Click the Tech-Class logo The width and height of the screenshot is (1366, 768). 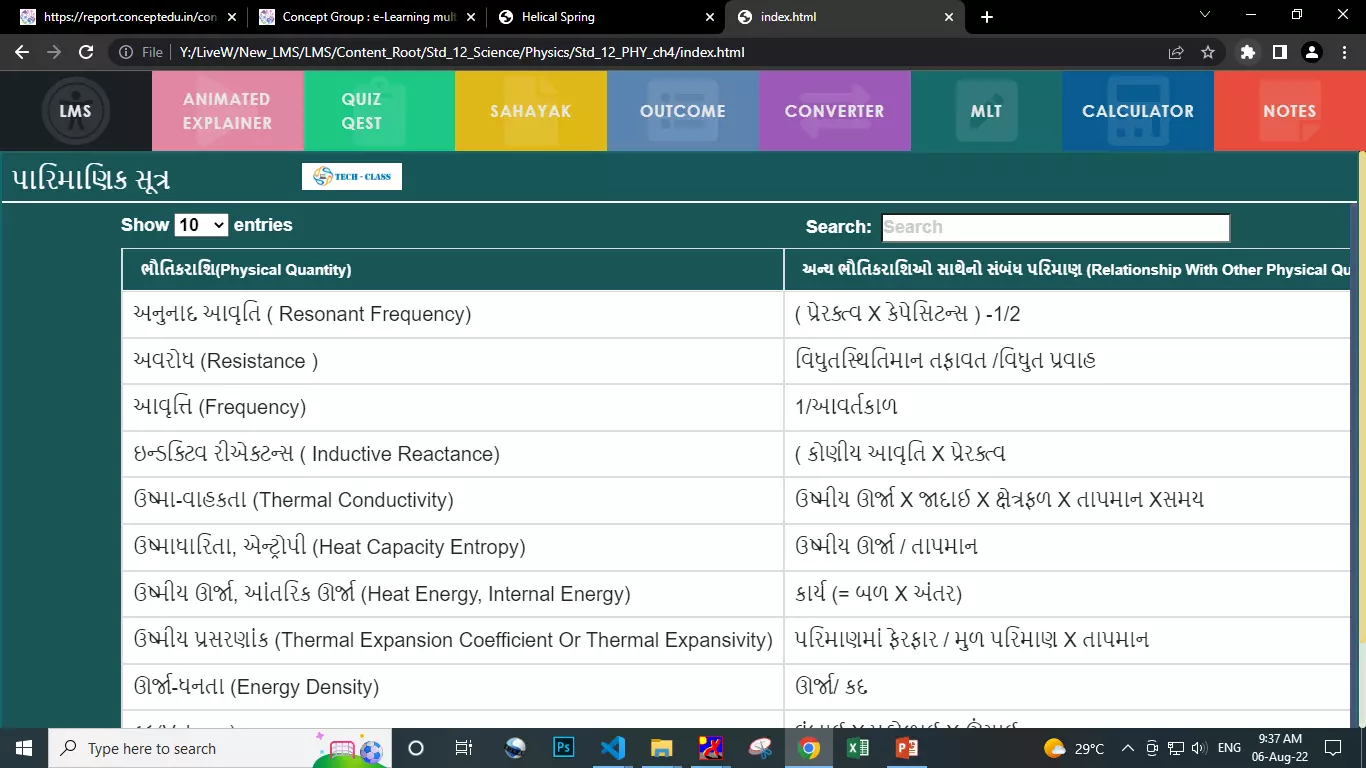[x=352, y=177]
